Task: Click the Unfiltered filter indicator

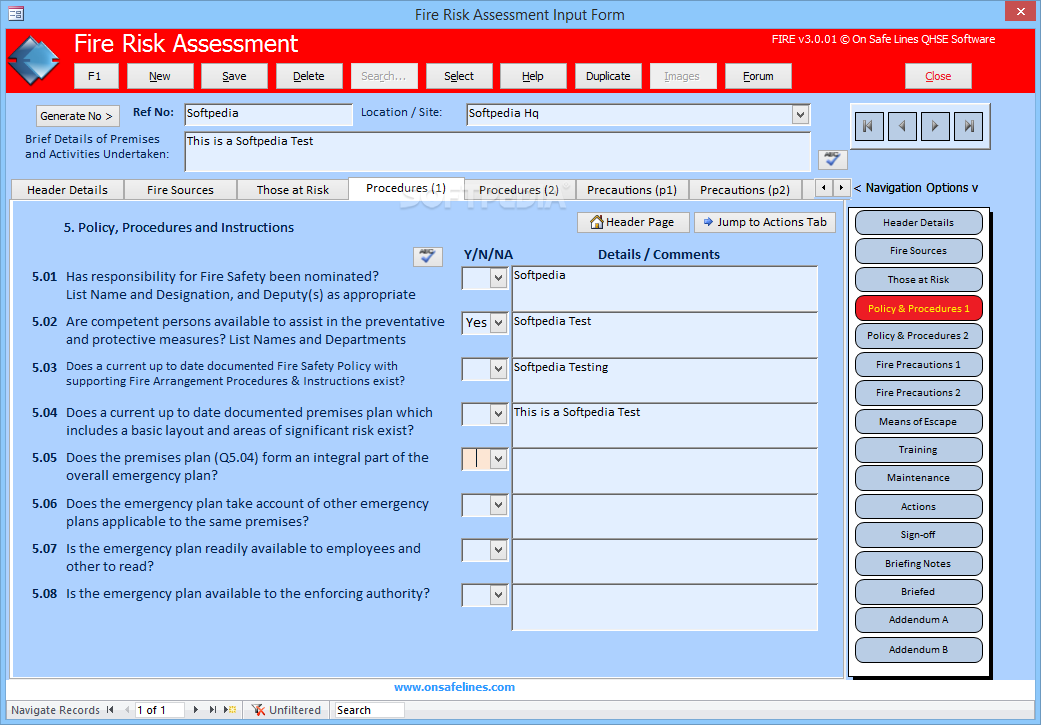Action: [x=286, y=710]
